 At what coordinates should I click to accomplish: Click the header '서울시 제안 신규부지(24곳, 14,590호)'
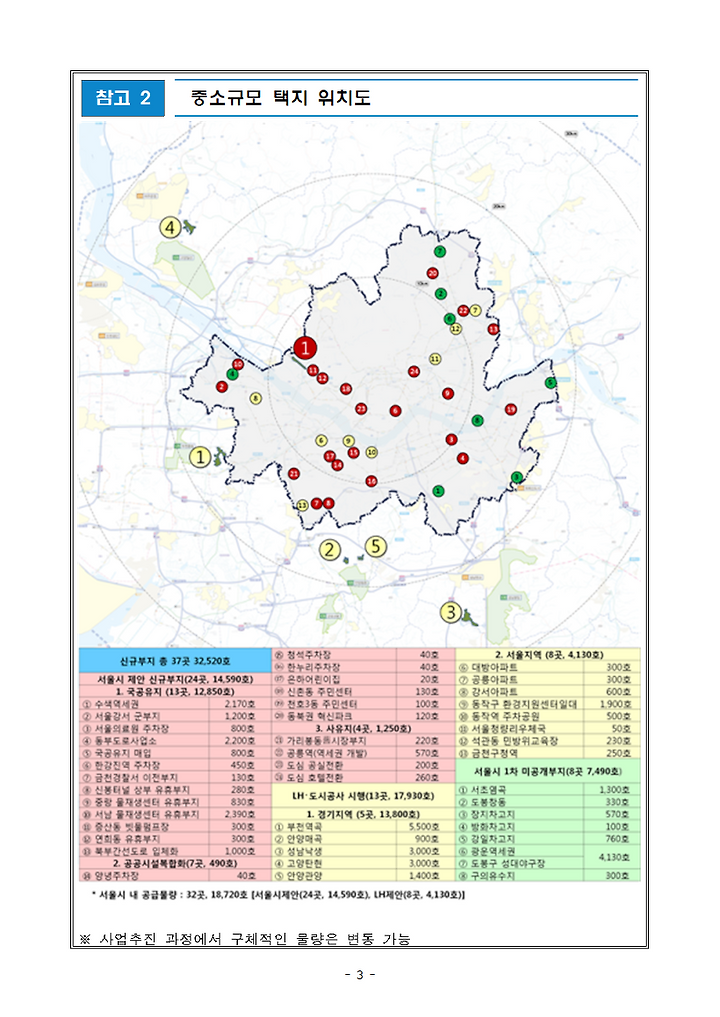[175, 680]
